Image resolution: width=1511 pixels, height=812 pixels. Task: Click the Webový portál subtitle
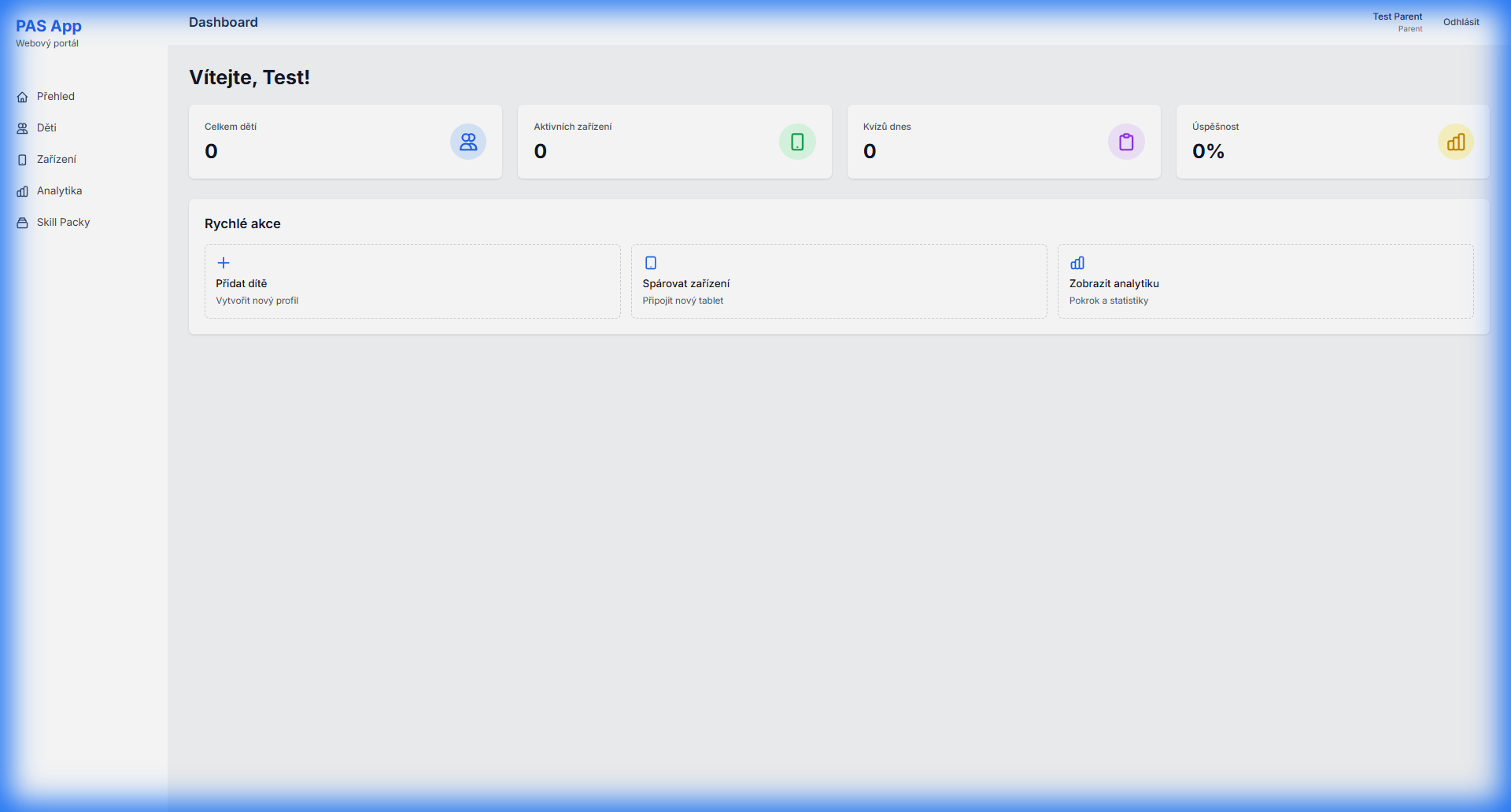[47, 43]
